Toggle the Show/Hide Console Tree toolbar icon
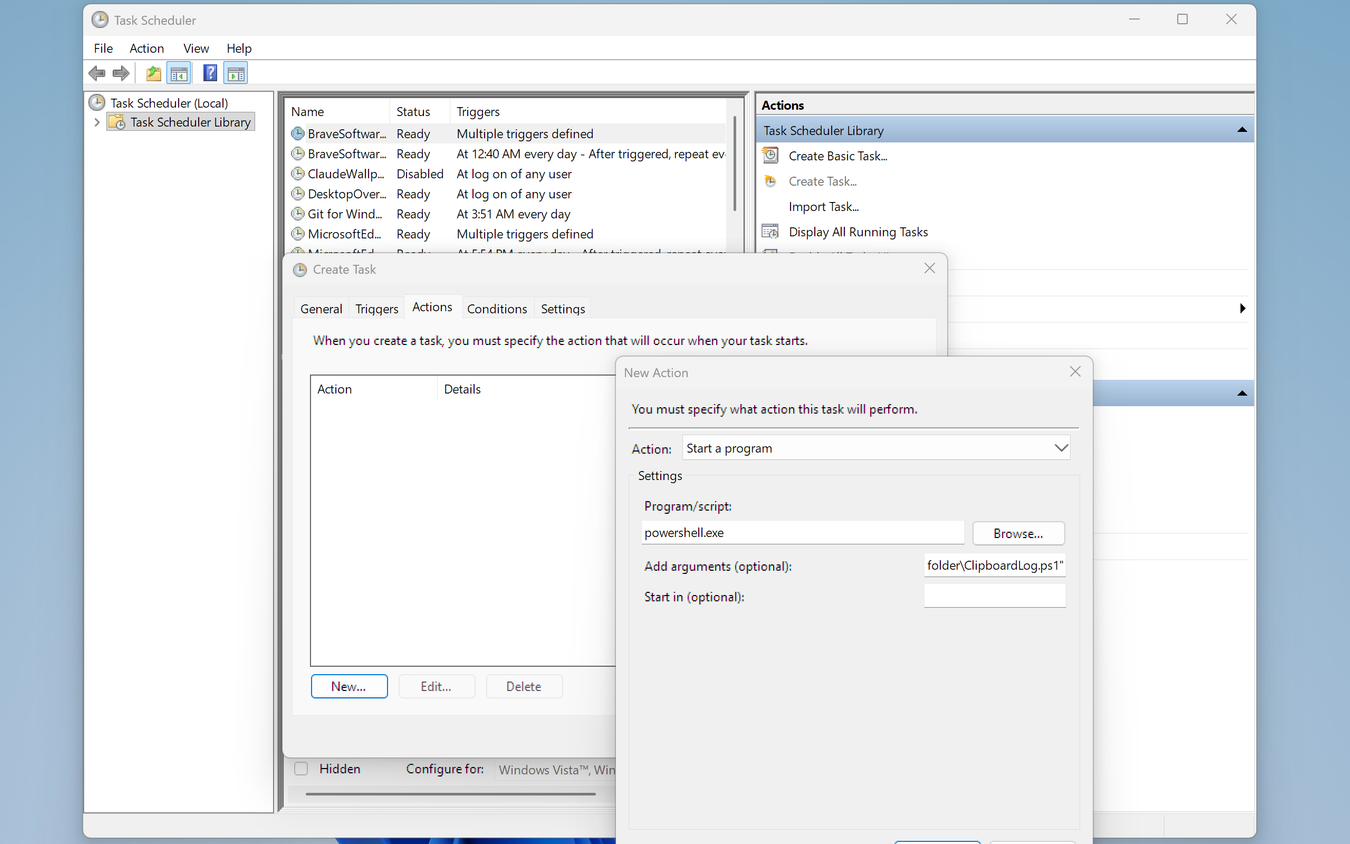Image resolution: width=1350 pixels, height=844 pixels. pos(179,73)
